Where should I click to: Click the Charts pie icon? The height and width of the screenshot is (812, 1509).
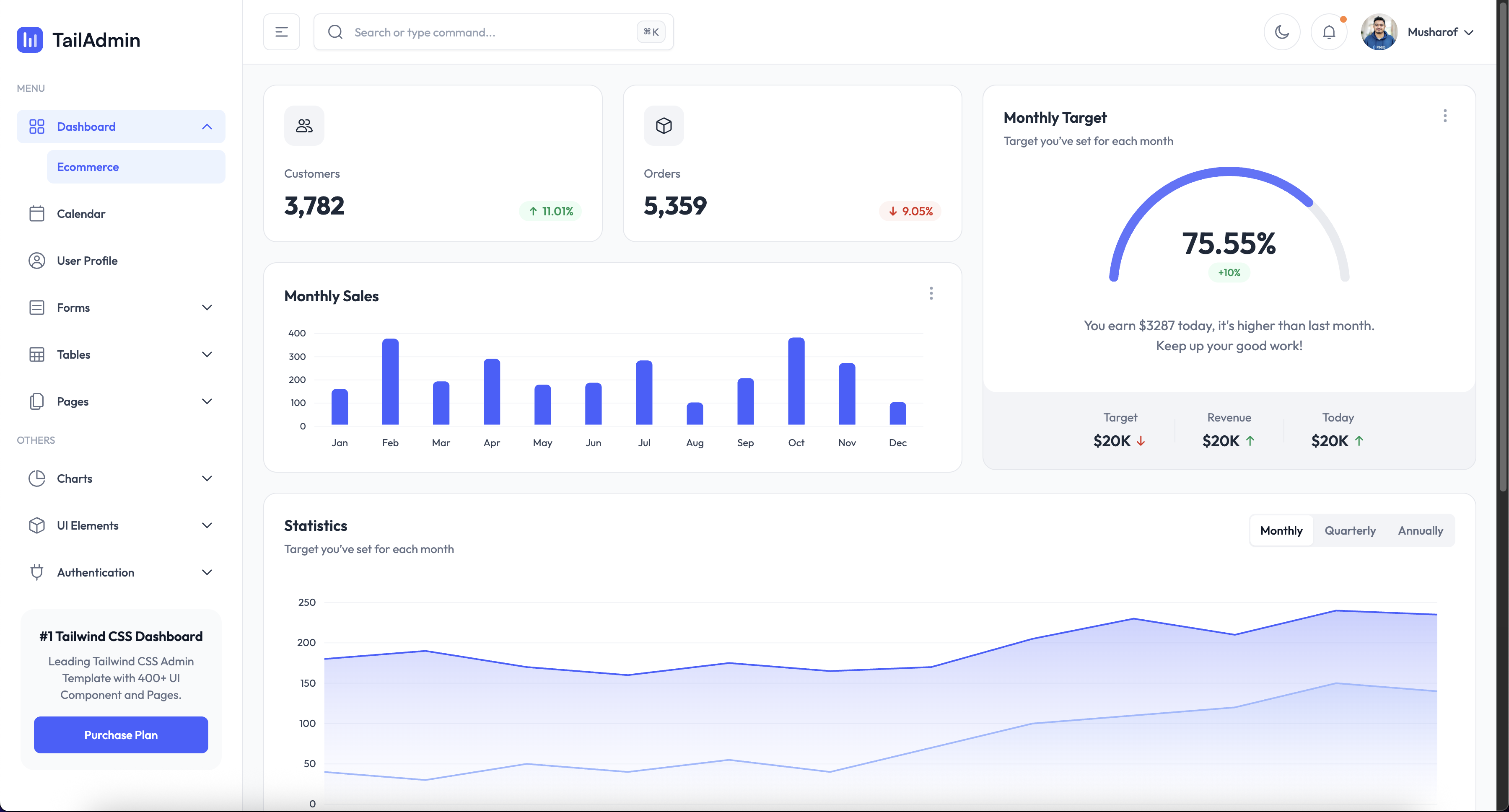[x=37, y=478]
